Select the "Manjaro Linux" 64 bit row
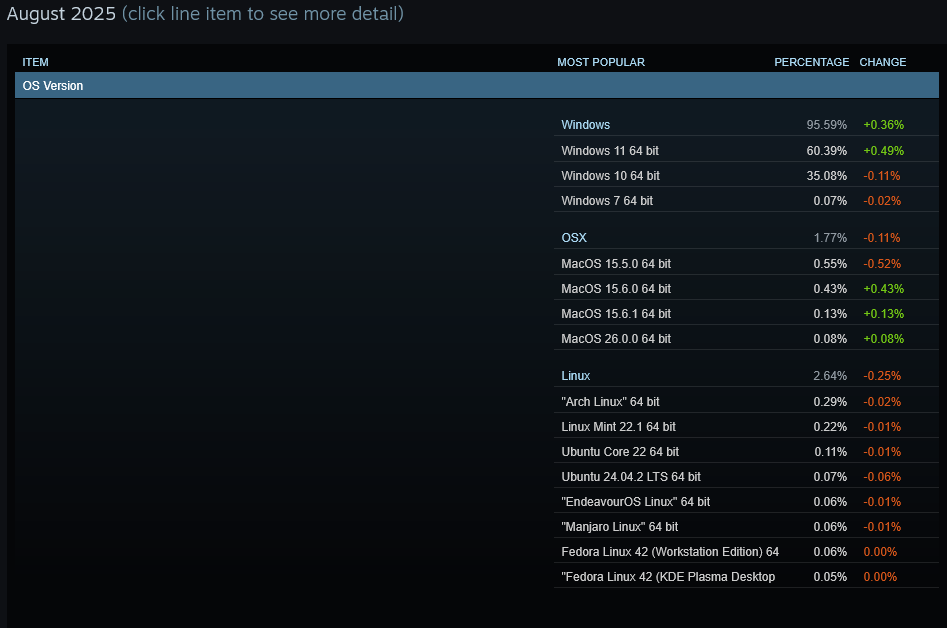The width and height of the screenshot is (947, 628). point(746,527)
